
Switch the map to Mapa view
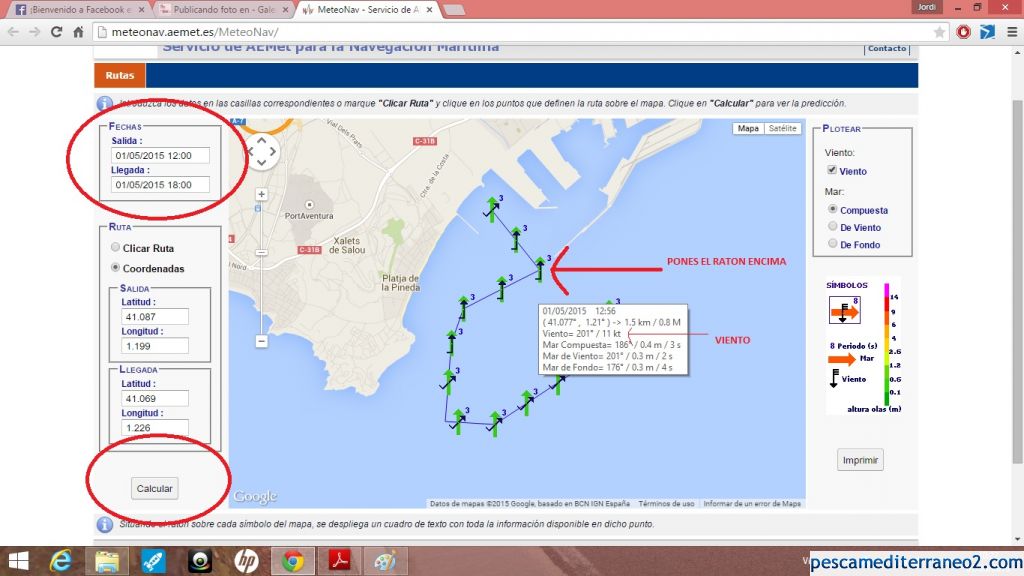[748, 129]
